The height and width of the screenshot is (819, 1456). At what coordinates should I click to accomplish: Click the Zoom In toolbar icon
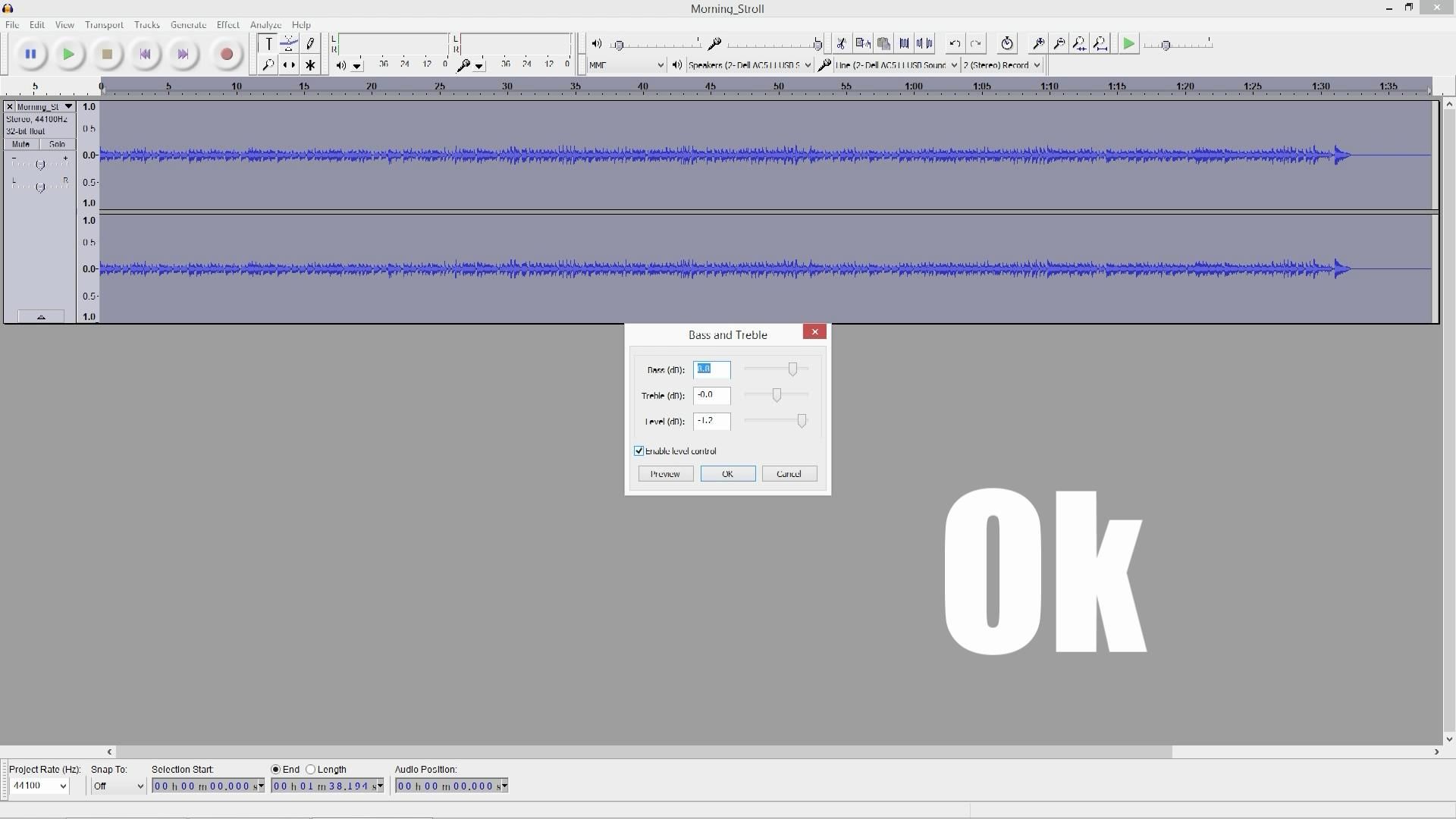1038,43
